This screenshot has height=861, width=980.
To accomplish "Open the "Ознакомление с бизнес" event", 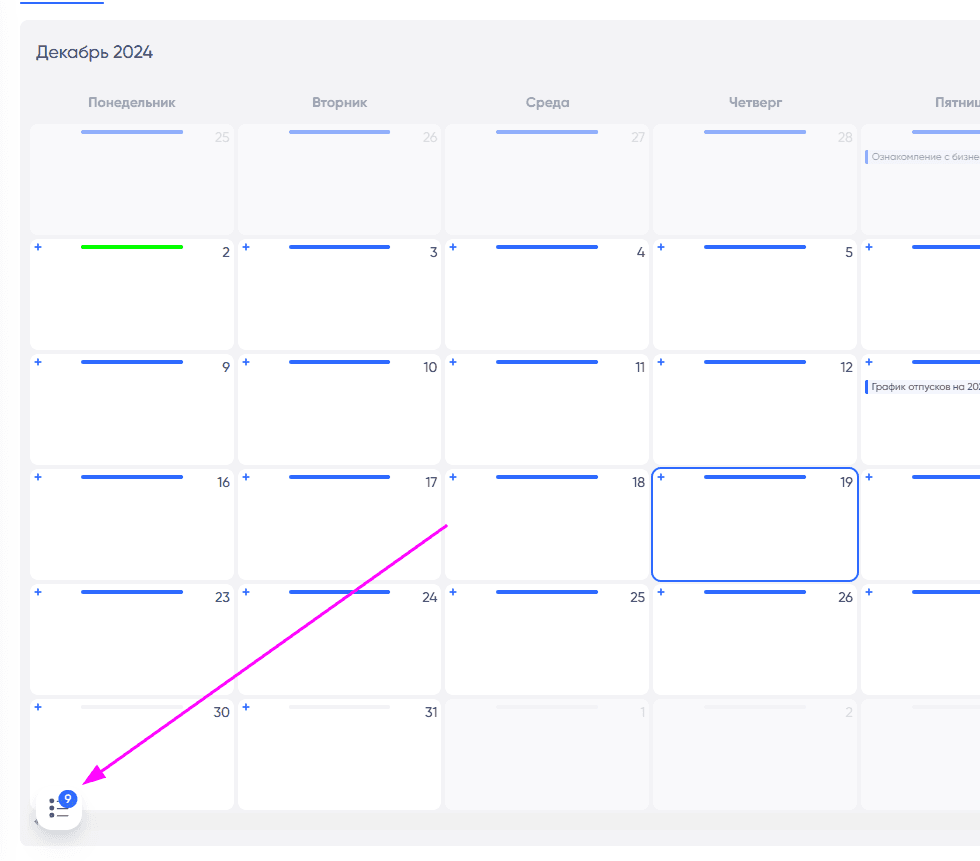I will (922, 157).
